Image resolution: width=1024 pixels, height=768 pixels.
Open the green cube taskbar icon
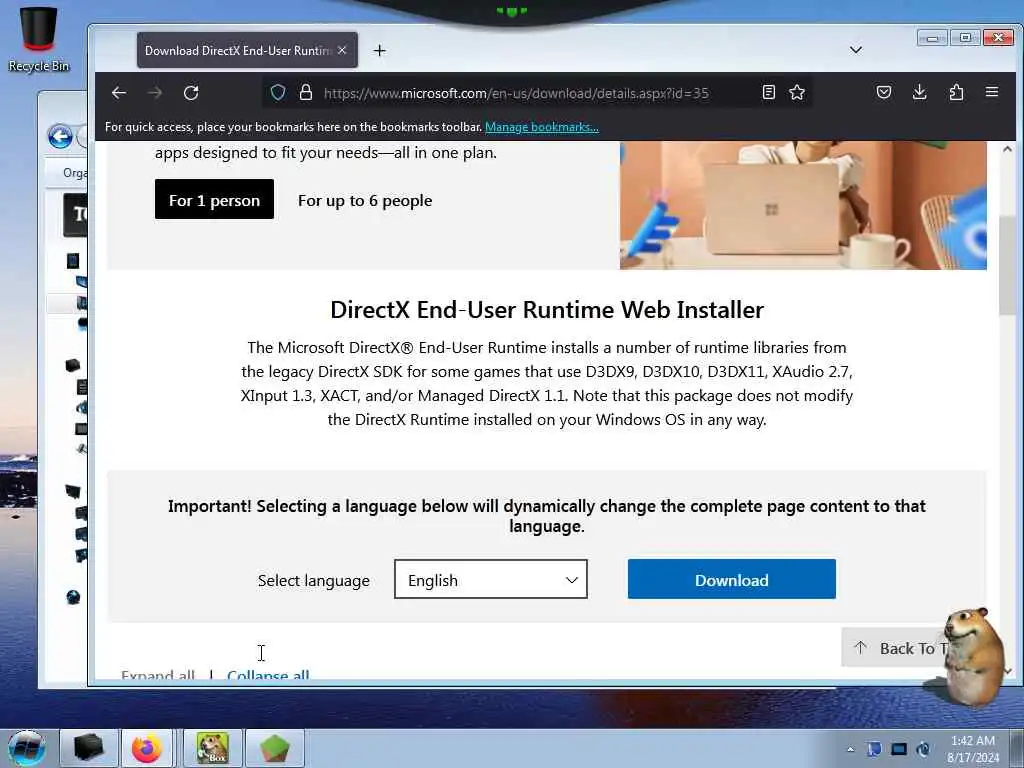[275, 748]
